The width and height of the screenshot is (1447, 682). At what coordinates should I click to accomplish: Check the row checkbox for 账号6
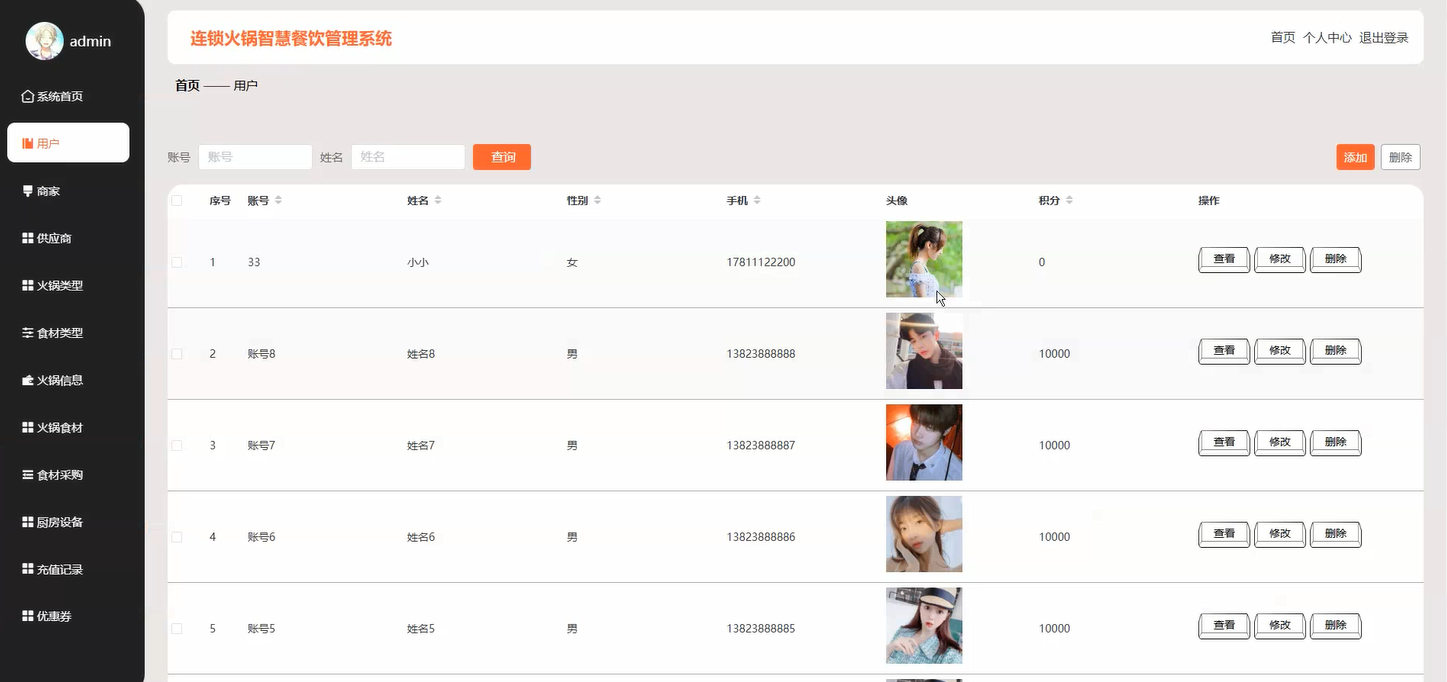click(x=177, y=537)
